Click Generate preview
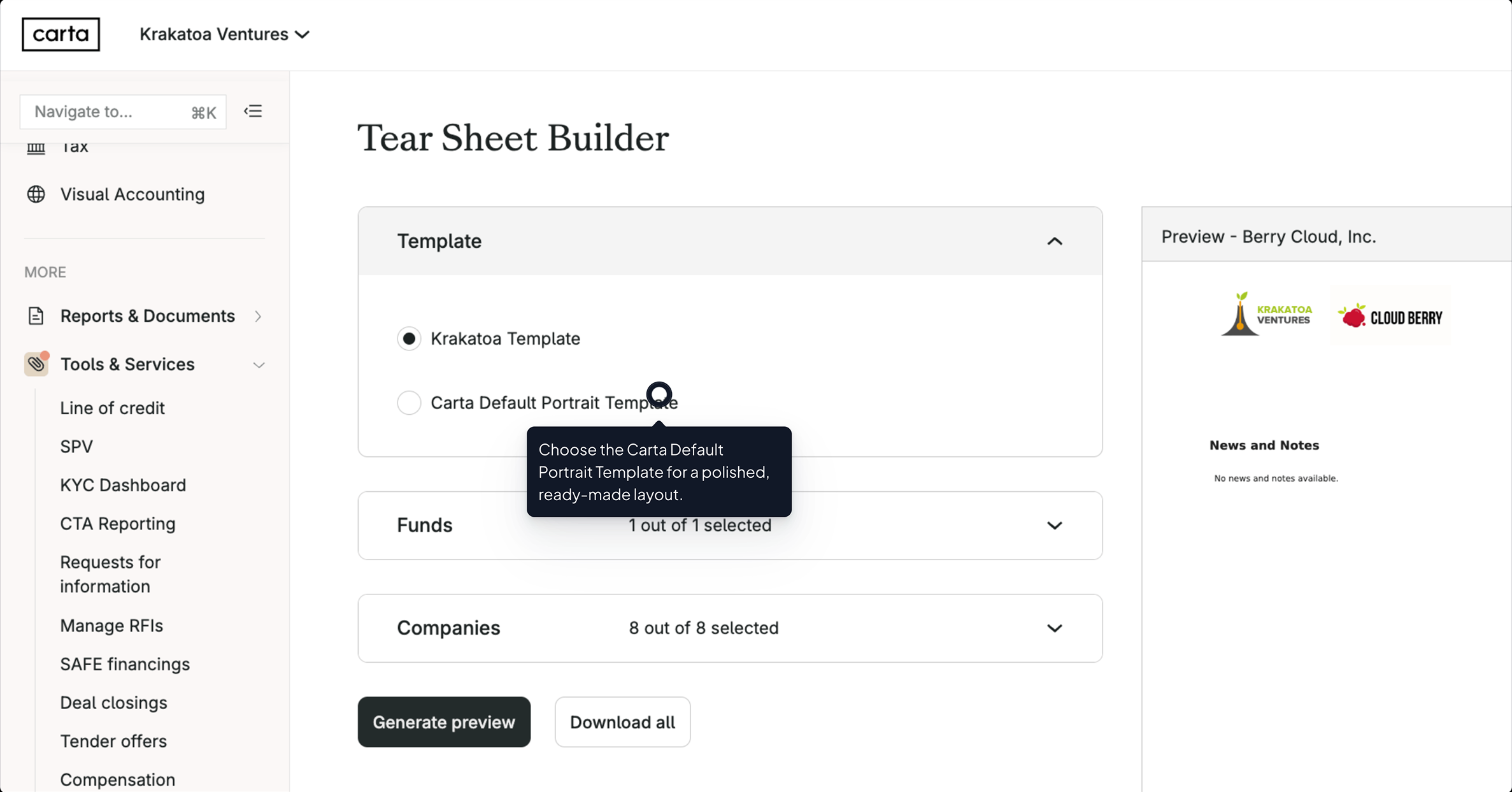Image resolution: width=1512 pixels, height=792 pixels. pos(444,721)
